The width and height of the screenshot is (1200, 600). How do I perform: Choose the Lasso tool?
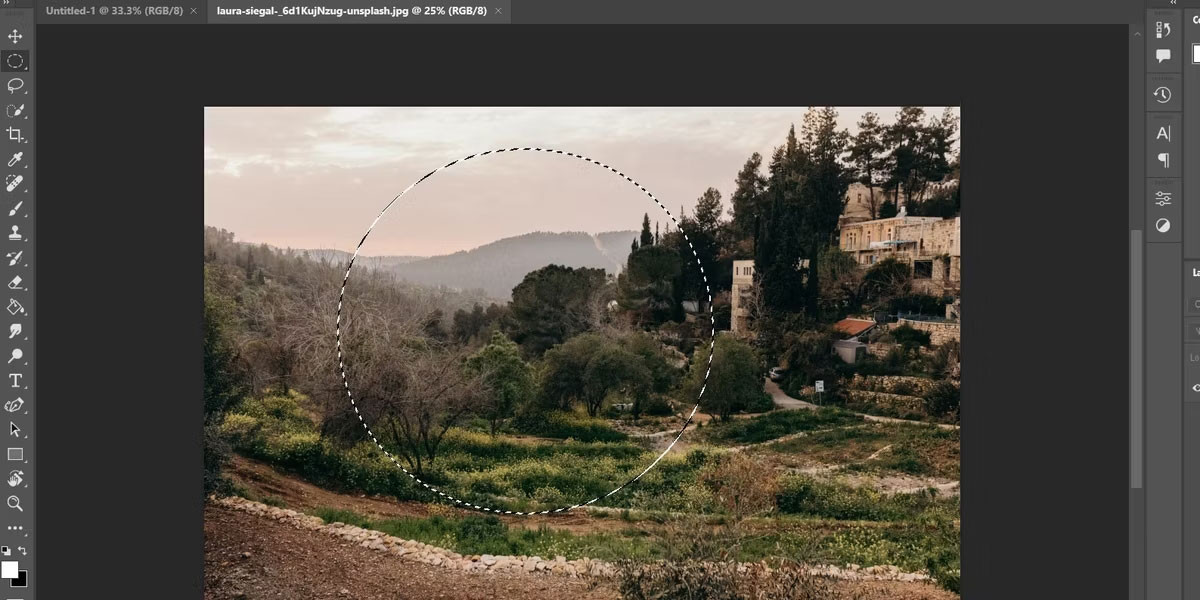point(15,86)
